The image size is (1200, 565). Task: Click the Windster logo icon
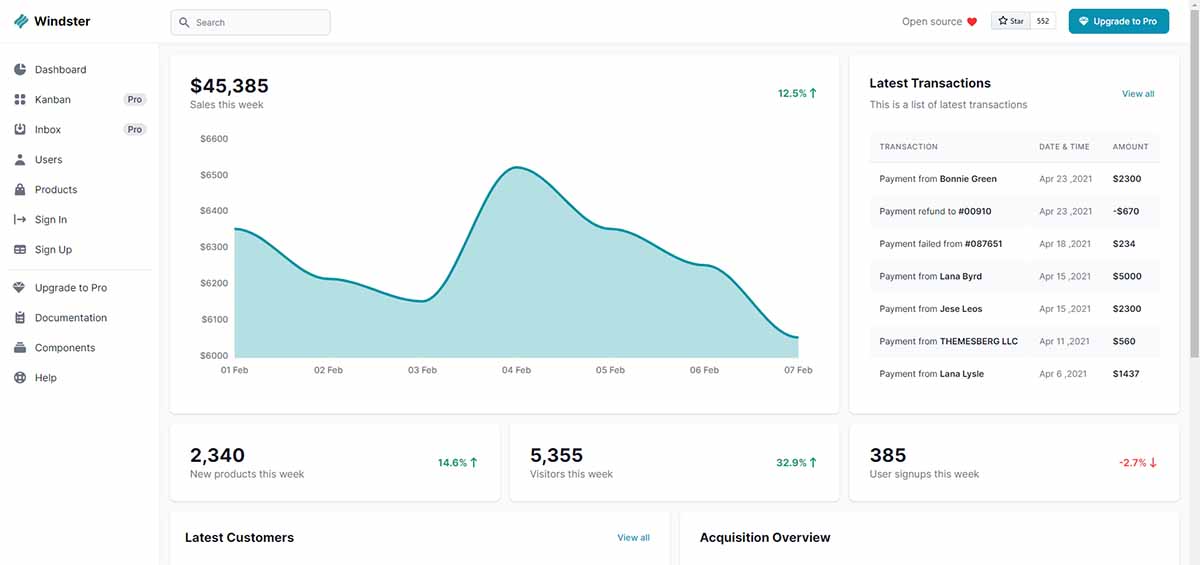[21, 21]
